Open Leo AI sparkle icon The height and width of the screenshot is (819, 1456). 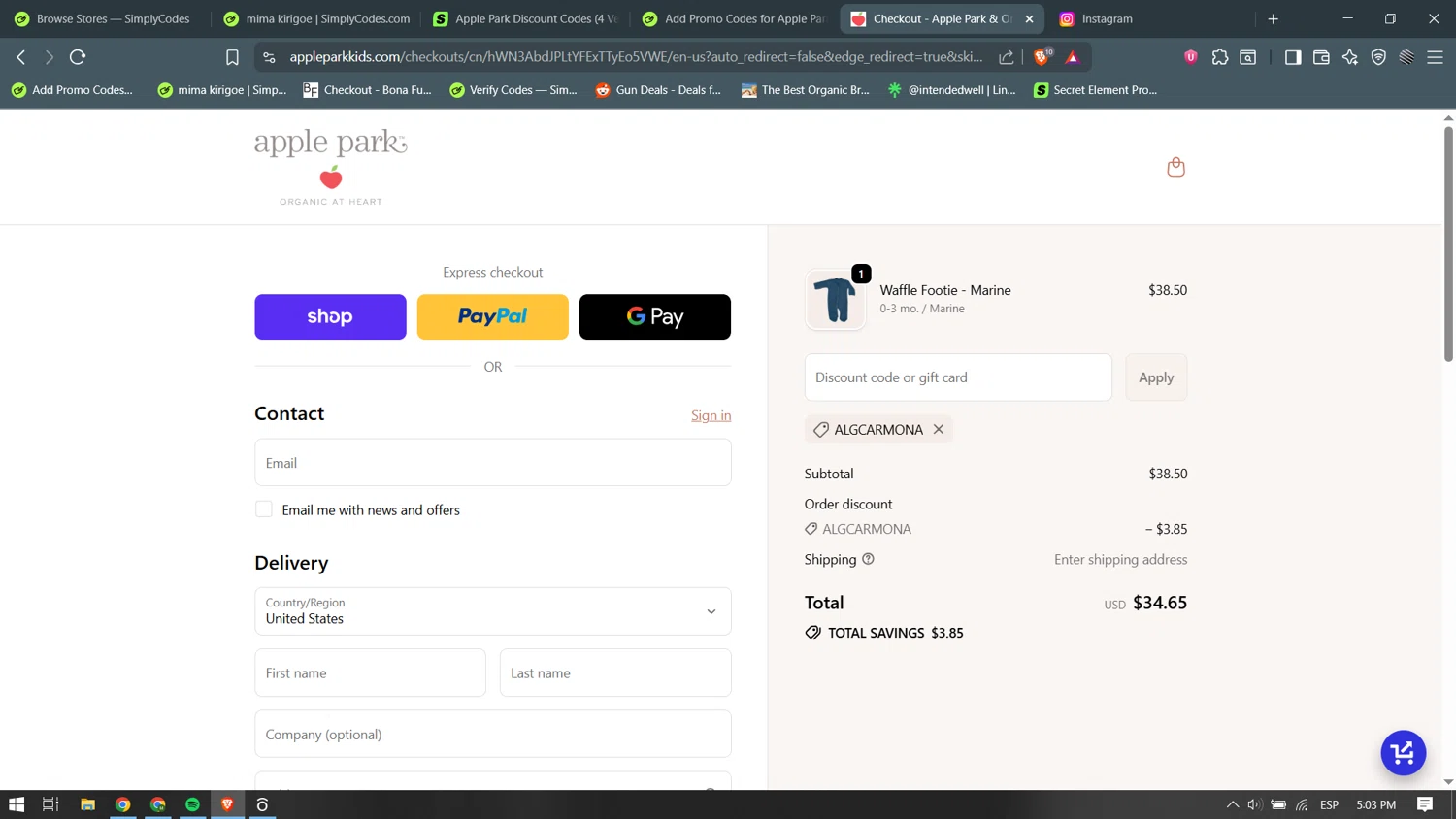[x=1350, y=57]
